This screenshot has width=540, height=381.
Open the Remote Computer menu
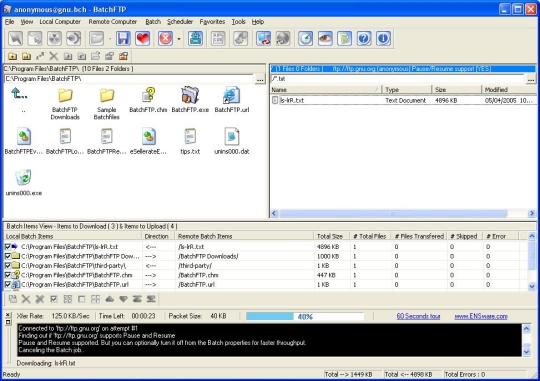(113, 22)
